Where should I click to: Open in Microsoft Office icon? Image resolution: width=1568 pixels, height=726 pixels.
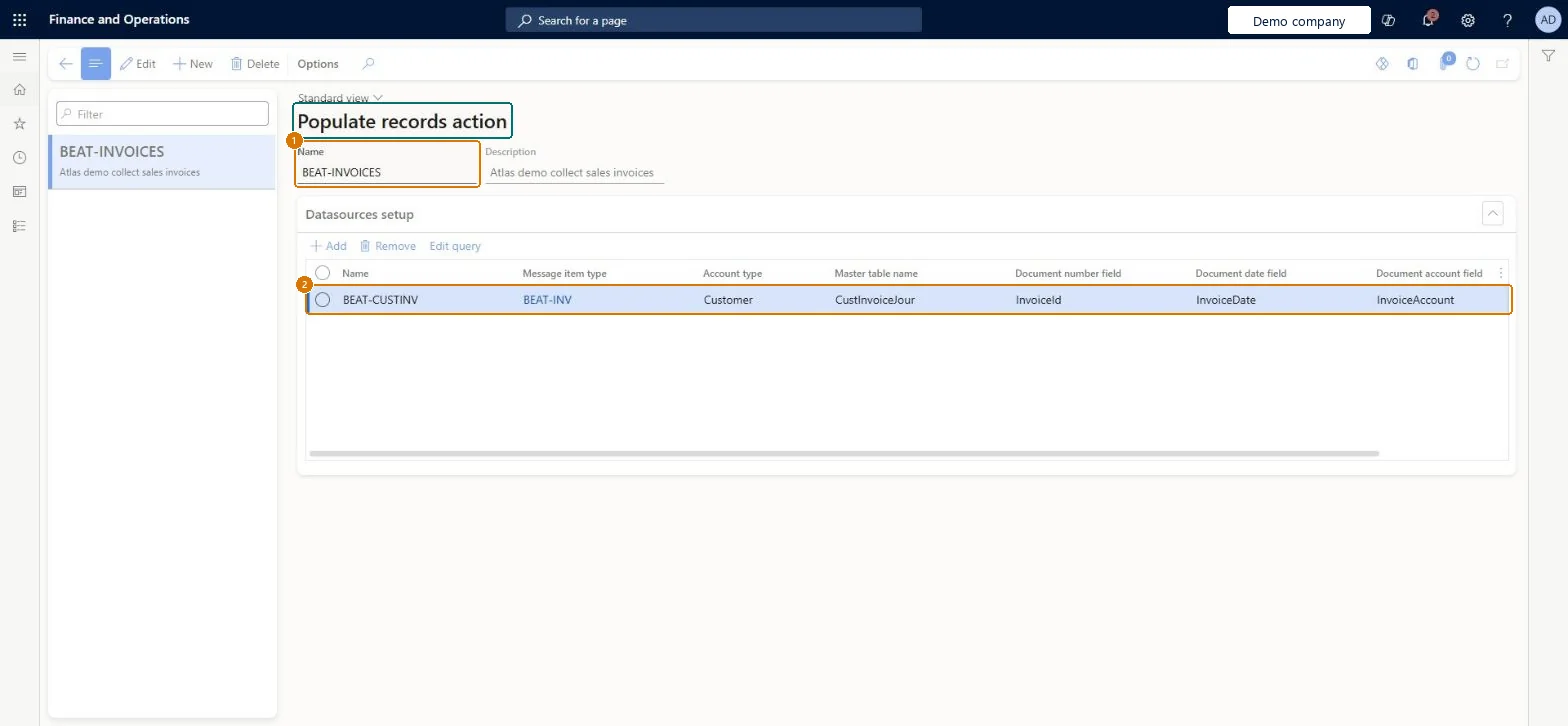(1412, 64)
